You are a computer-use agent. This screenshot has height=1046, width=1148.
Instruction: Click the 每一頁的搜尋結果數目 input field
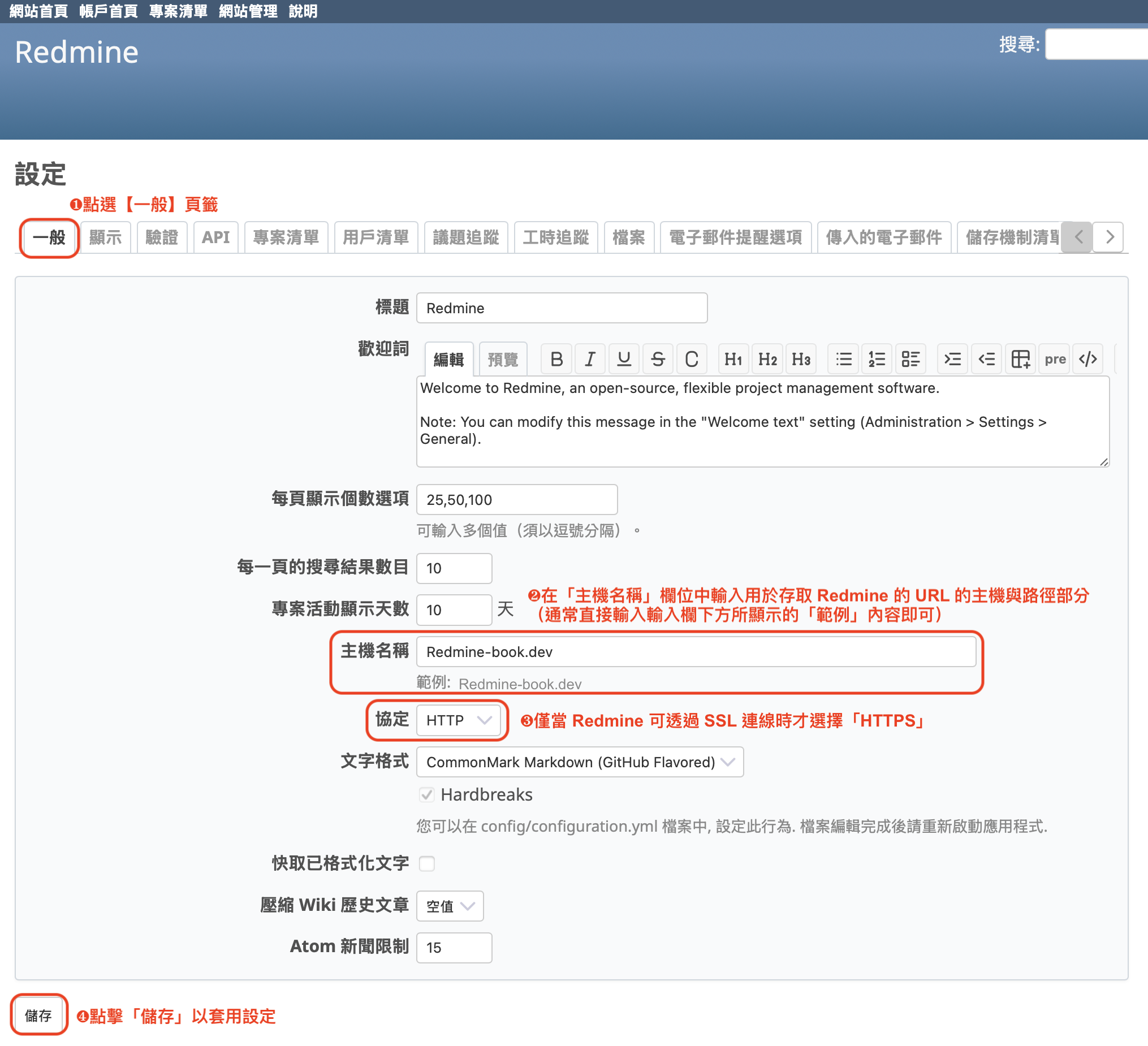(x=454, y=568)
